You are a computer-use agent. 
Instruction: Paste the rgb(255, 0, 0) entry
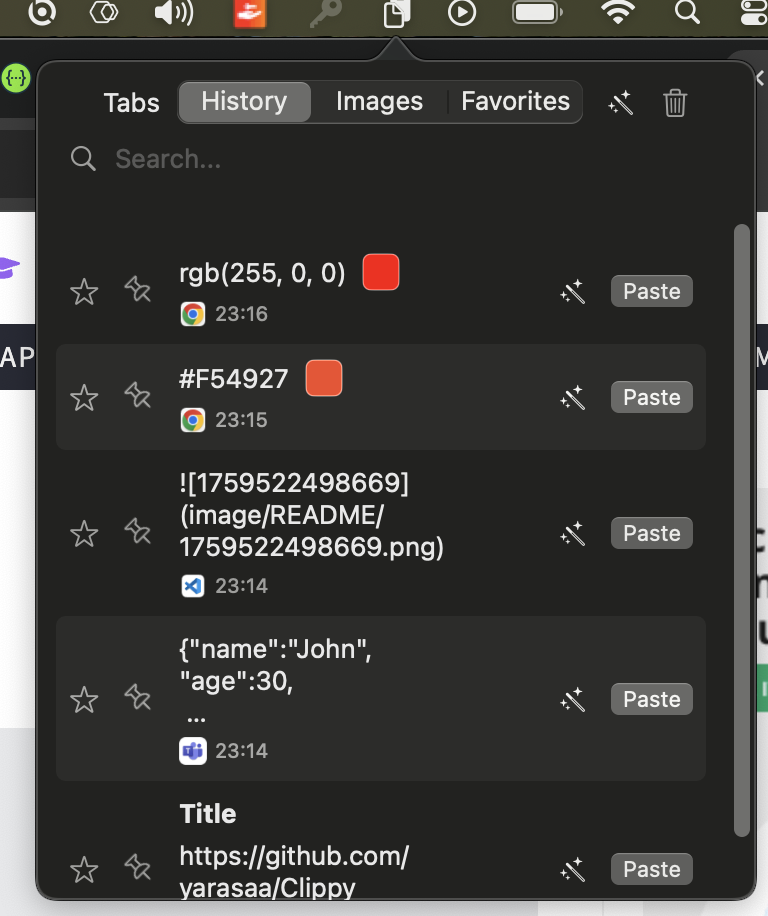click(652, 291)
